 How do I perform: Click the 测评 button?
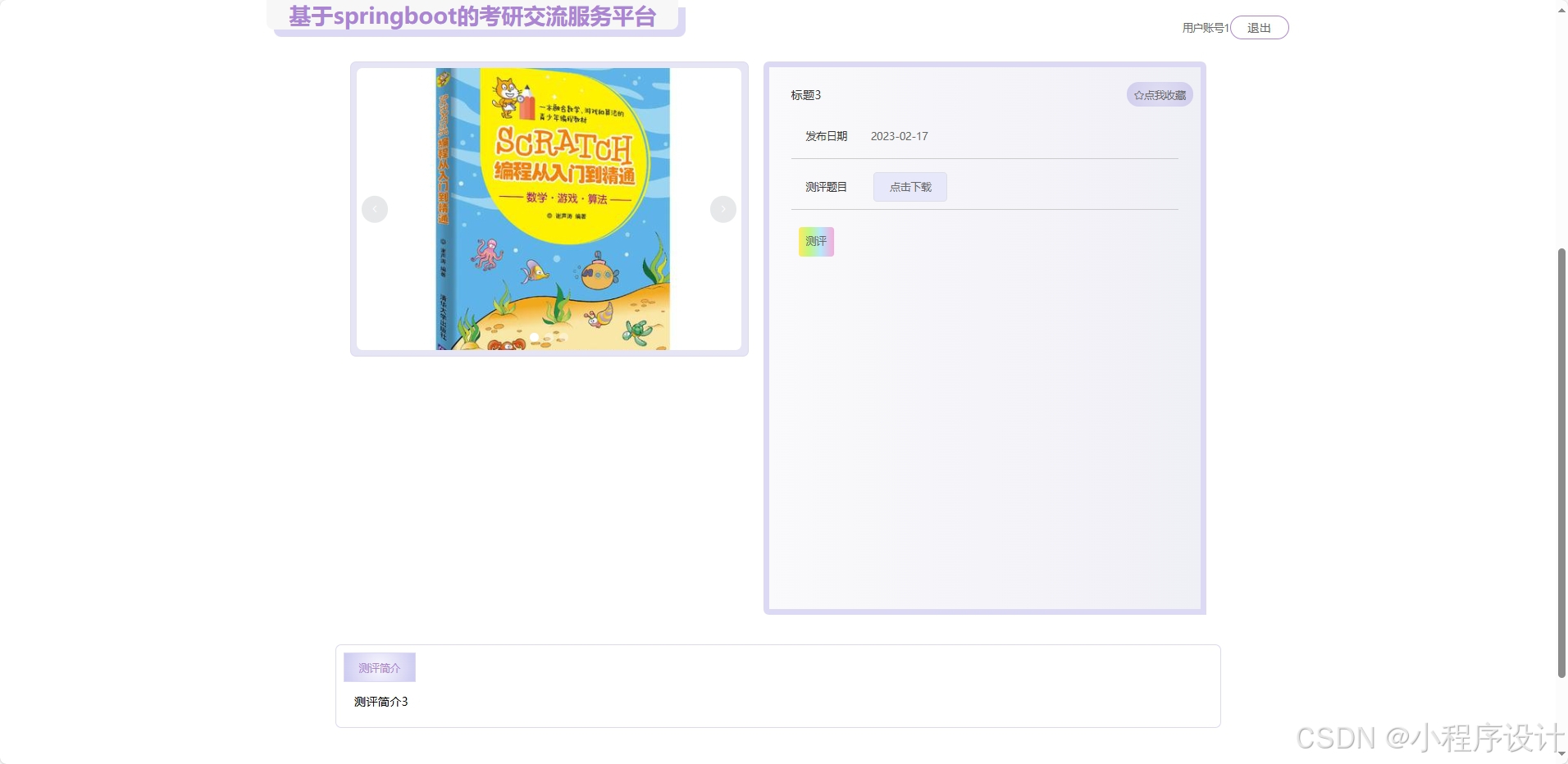pos(816,242)
